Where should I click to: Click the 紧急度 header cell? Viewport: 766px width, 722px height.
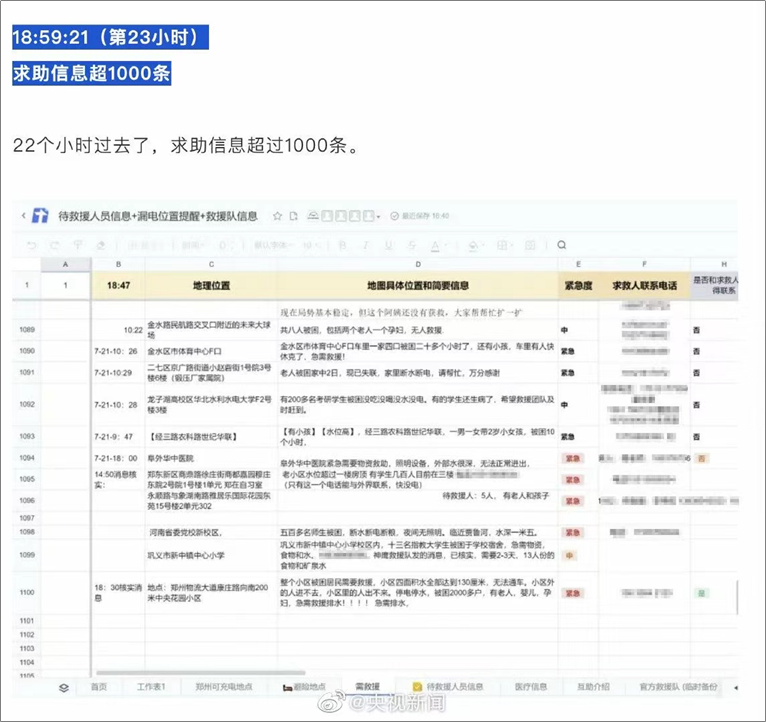[578, 285]
